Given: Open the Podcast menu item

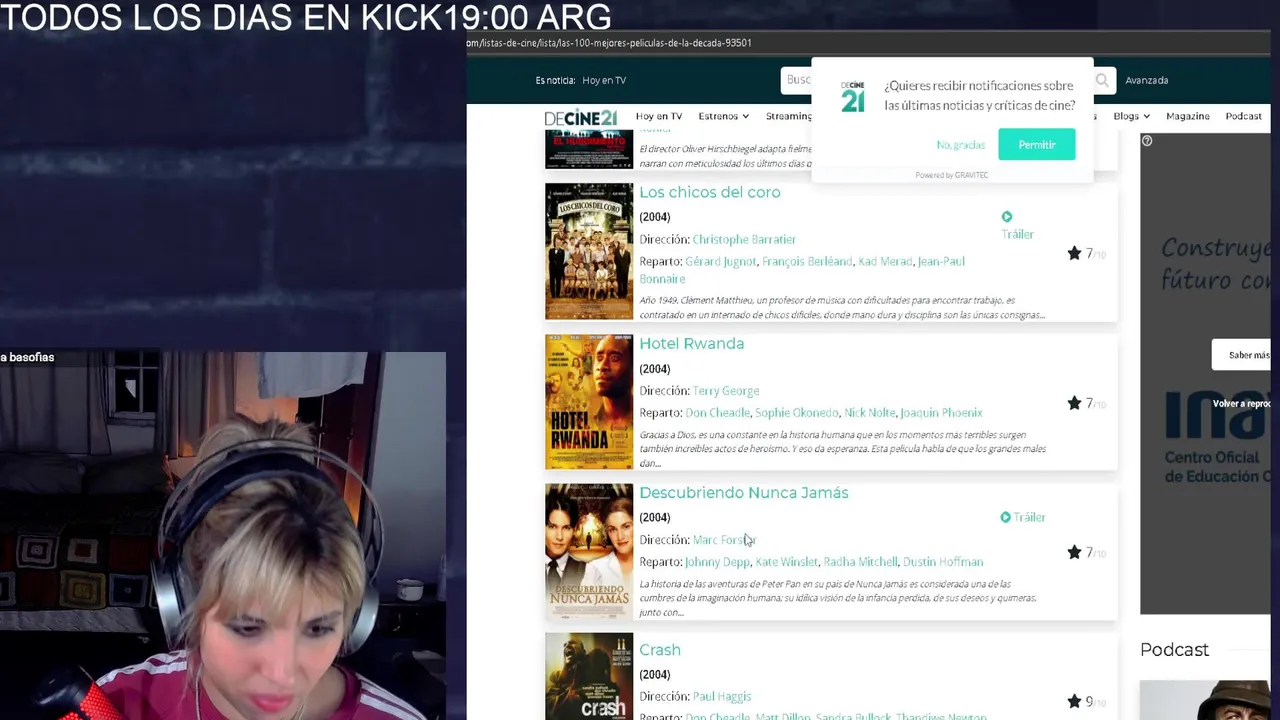Looking at the screenshot, I should [x=1243, y=116].
